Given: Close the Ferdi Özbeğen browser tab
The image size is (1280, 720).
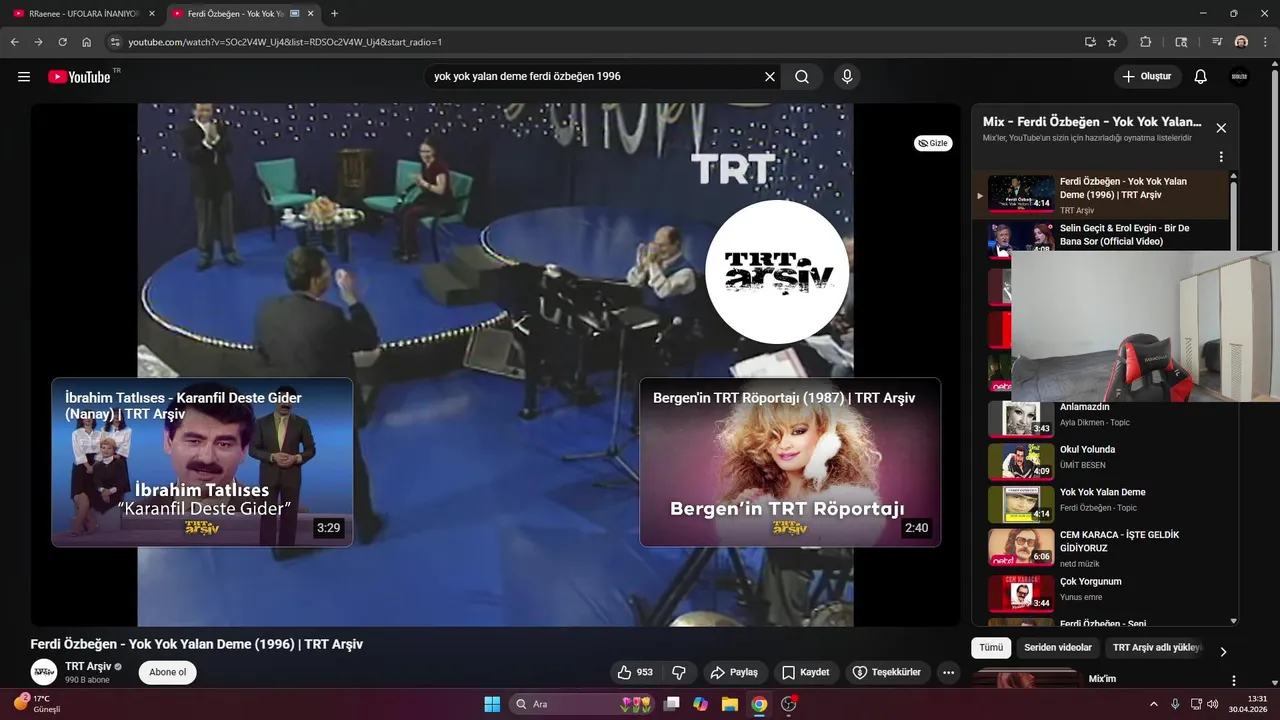Looking at the screenshot, I should coord(311,14).
